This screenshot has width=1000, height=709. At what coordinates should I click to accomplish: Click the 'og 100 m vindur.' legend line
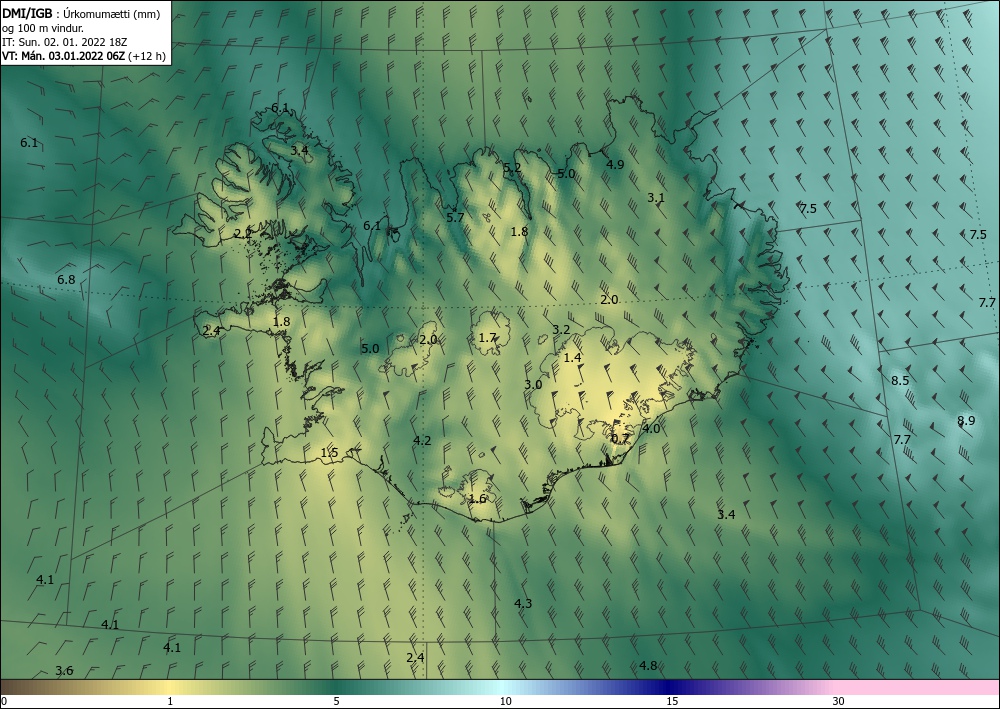43,28
